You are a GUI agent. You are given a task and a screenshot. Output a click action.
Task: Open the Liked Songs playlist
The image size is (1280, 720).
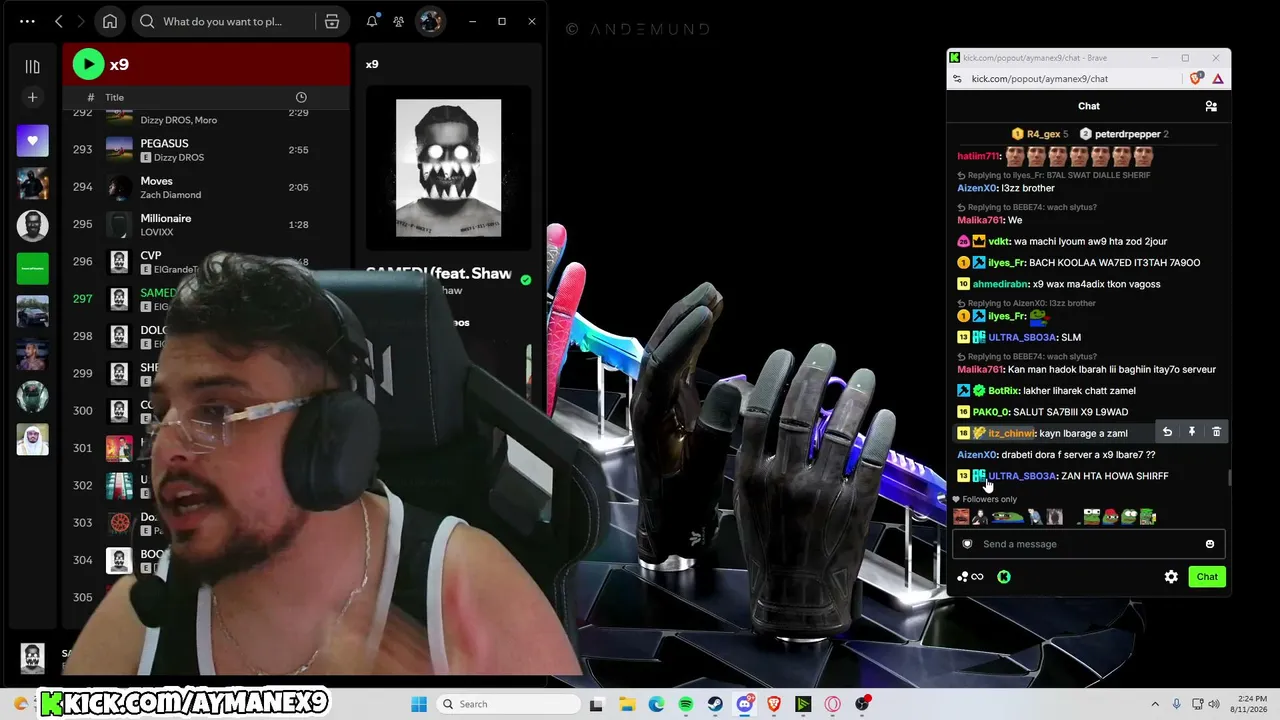coord(32,141)
